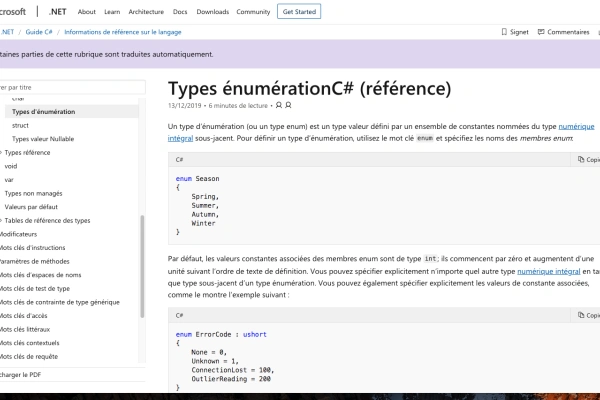Image resolution: width=600 pixels, height=400 pixels.
Task: Open the Architecture menu item
Action: pyautogui.click(x=146, y=12)
